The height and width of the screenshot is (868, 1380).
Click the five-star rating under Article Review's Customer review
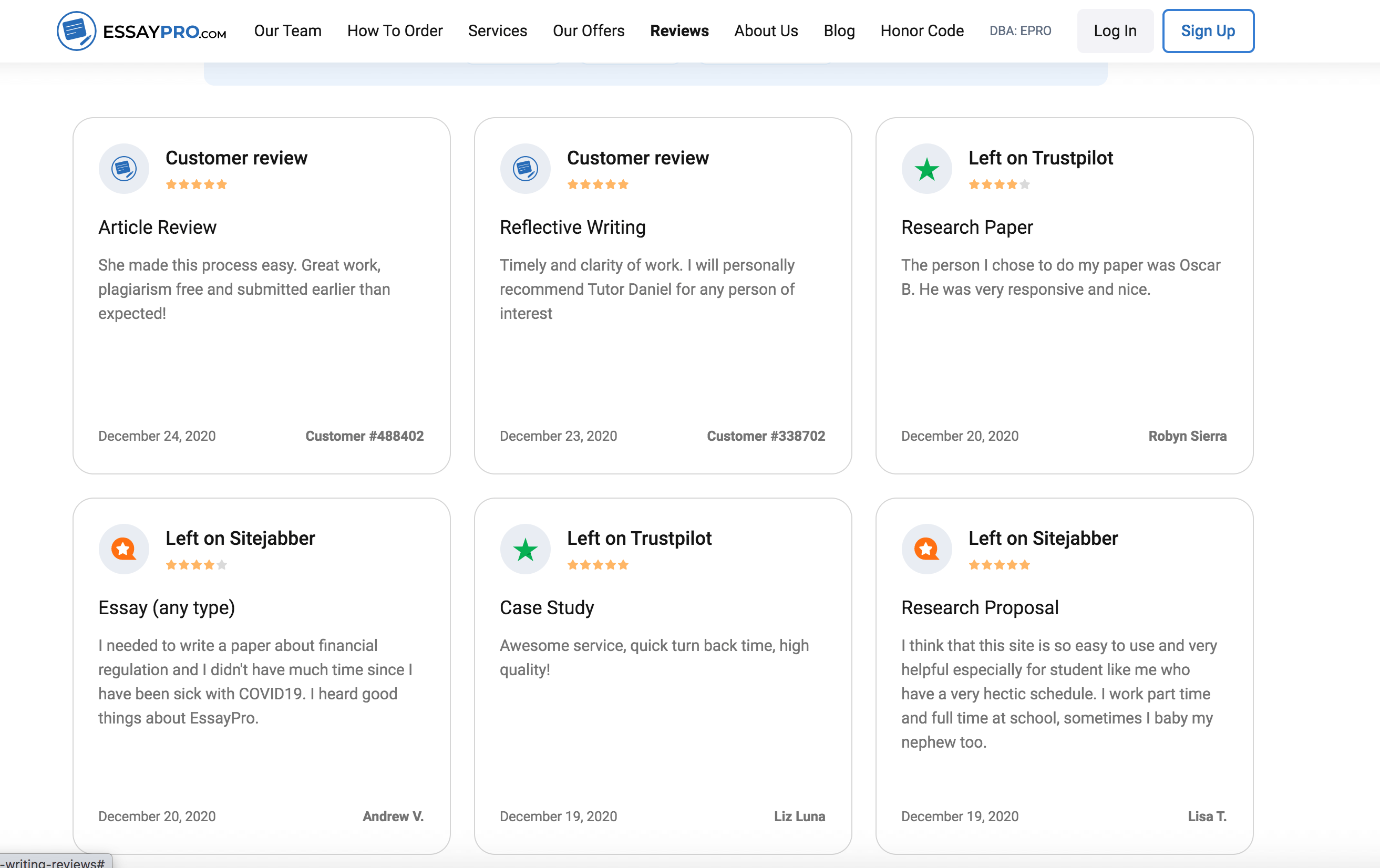197,184
